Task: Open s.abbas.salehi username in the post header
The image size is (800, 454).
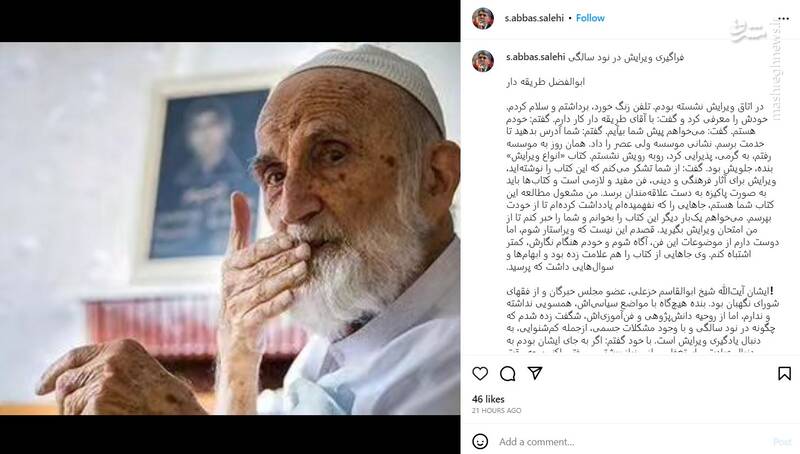Action: click(x=534, y=18)
